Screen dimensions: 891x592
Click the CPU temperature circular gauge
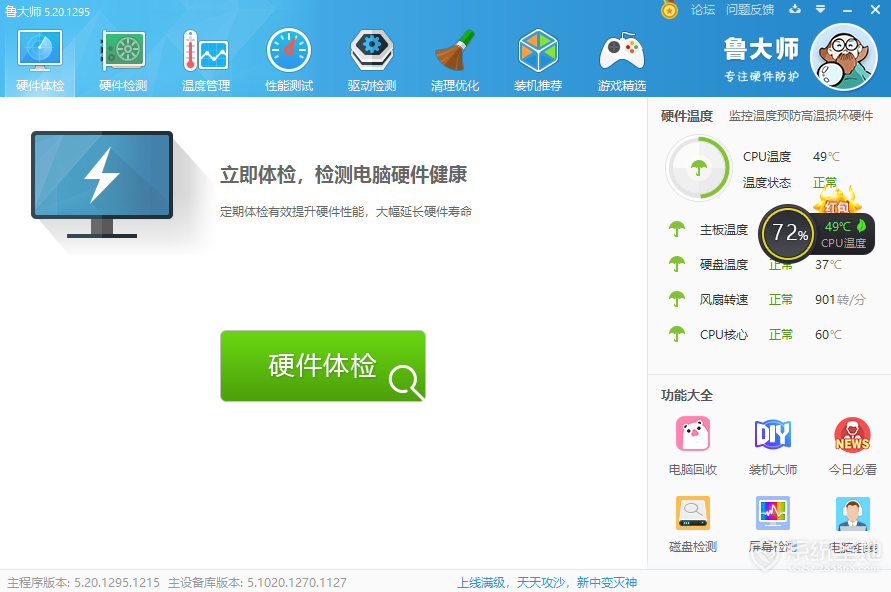tap(698, 168)
